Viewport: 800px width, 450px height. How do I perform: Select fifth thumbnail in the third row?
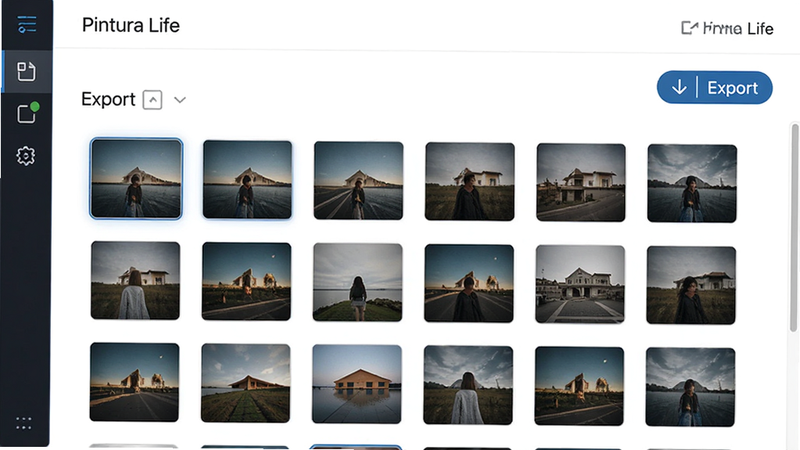coord(579,386)
